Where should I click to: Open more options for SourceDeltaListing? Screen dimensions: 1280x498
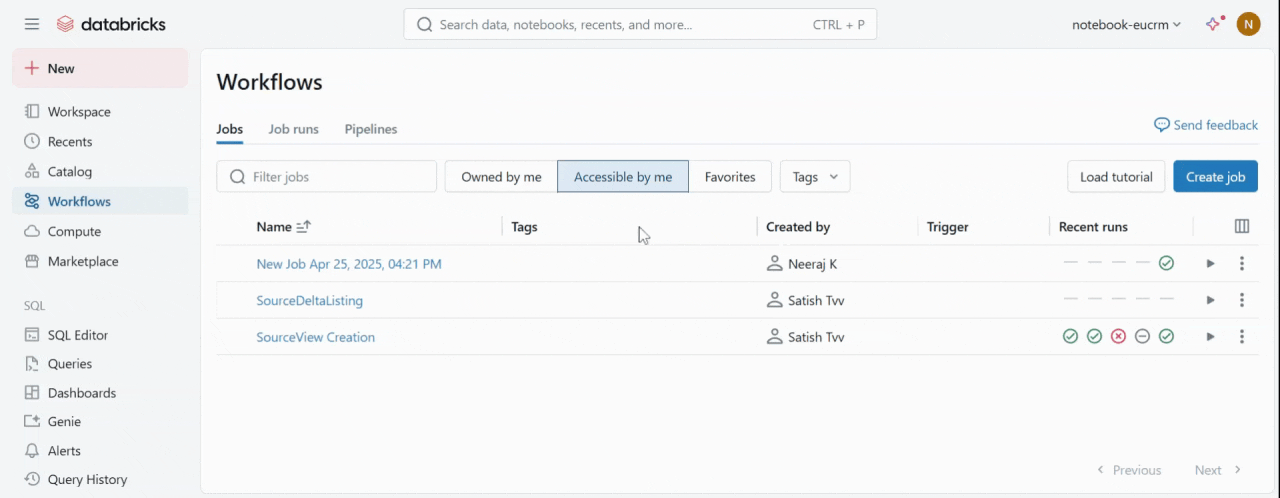tap(1242, 300)
